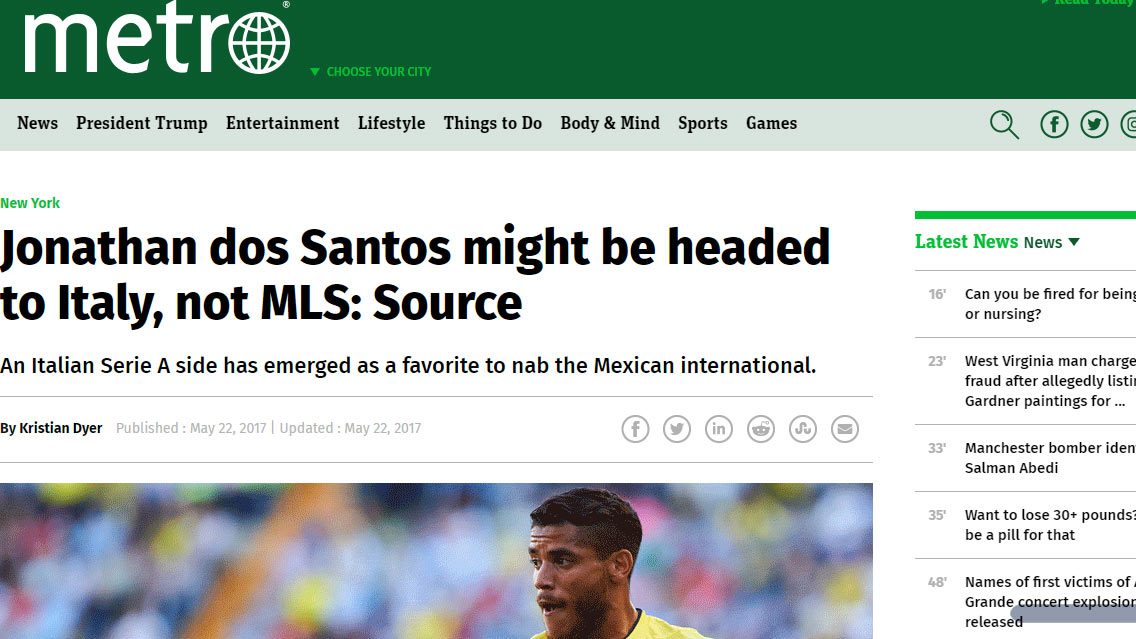Share article on LinkedIn
This screenshot has width=1136, height=639.
click(x=719, y=429)
